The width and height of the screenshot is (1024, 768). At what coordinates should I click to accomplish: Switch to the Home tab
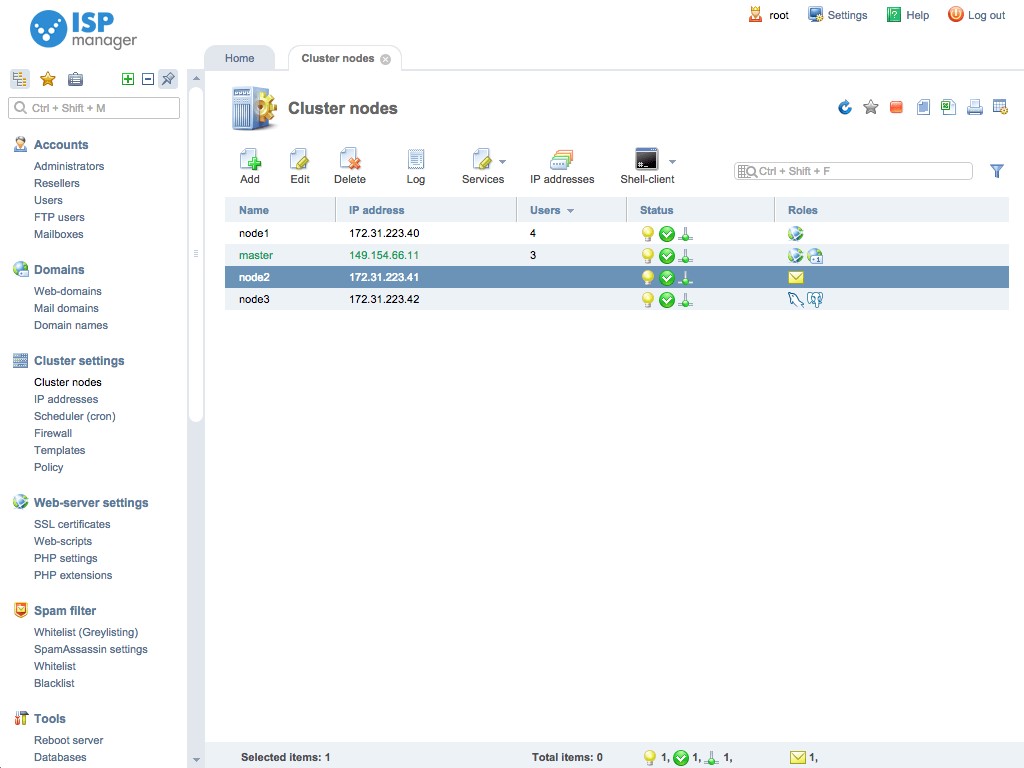(x=239, y=58)
